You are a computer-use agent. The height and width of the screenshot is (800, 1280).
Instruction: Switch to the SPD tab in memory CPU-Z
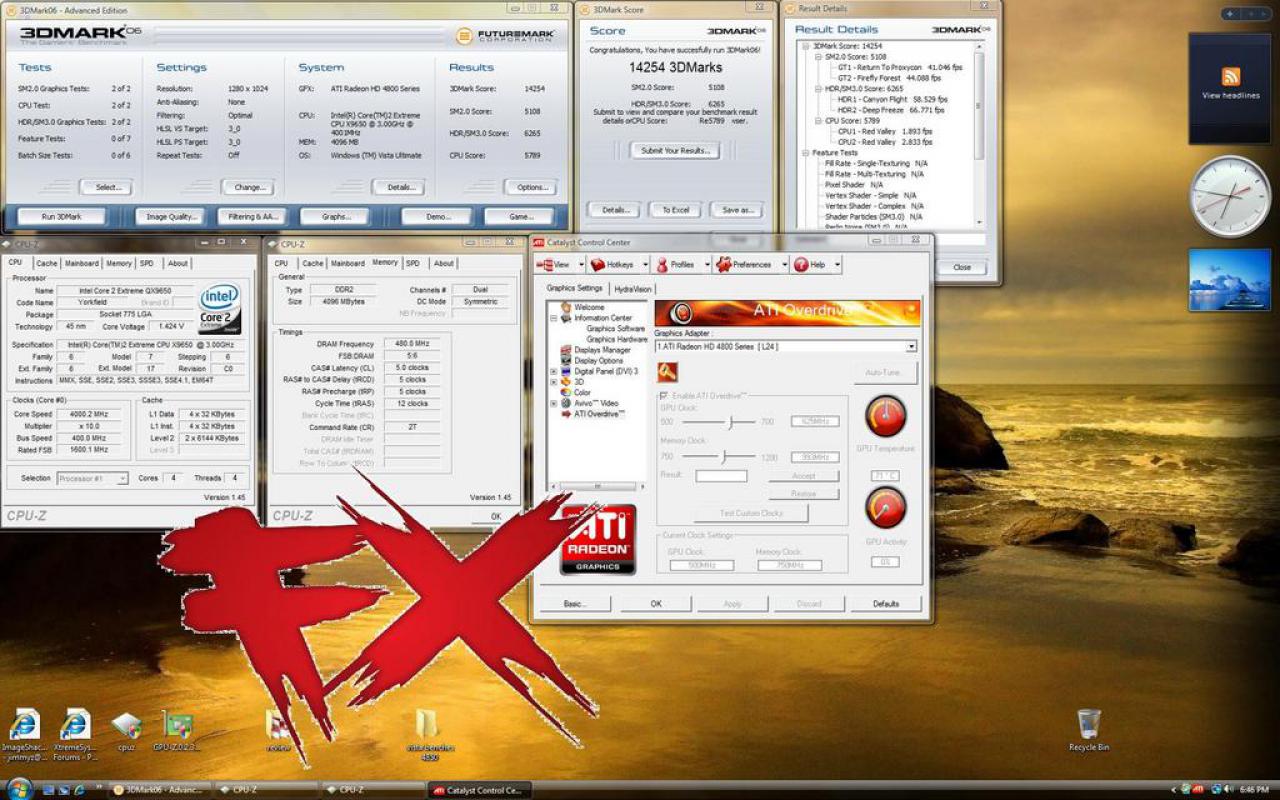tap(413, 263)
